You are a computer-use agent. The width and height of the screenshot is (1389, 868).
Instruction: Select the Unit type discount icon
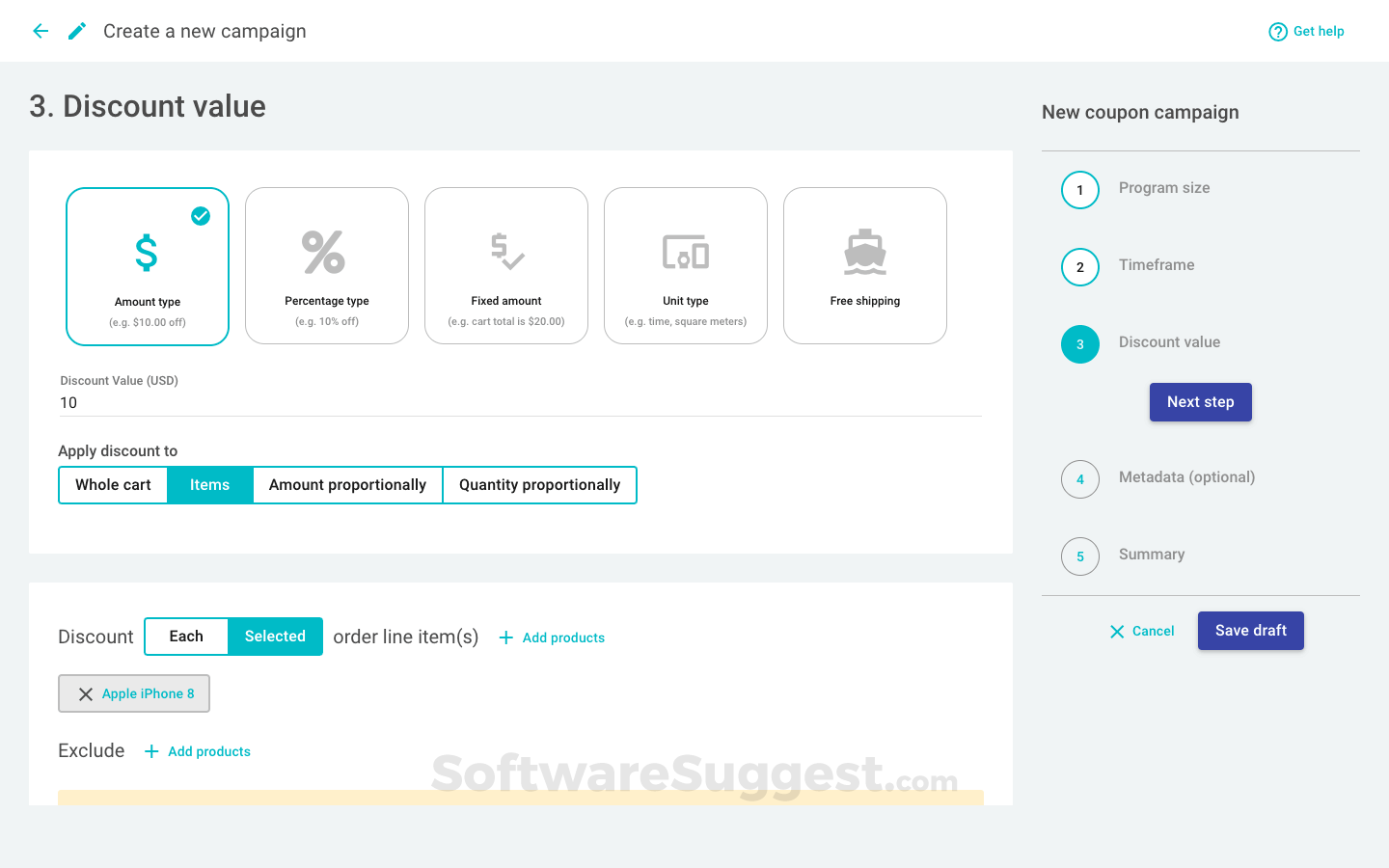coord(685,252)
